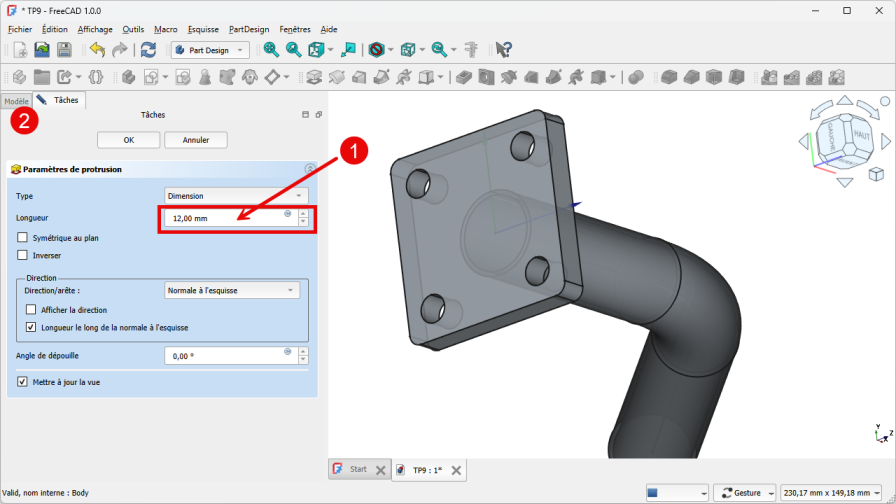Close the TP9 : 1* document tab
Image resolution: width=896 pixels, height=504 pixels.
click(x=456, y=470)
